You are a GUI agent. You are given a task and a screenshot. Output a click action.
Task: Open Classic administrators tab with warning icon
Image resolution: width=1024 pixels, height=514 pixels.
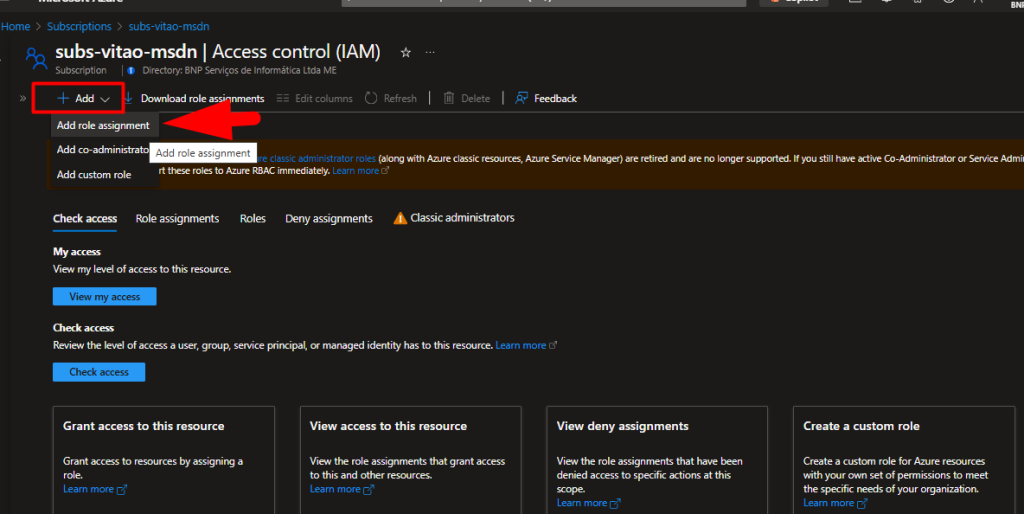click(x=454, y=218)
